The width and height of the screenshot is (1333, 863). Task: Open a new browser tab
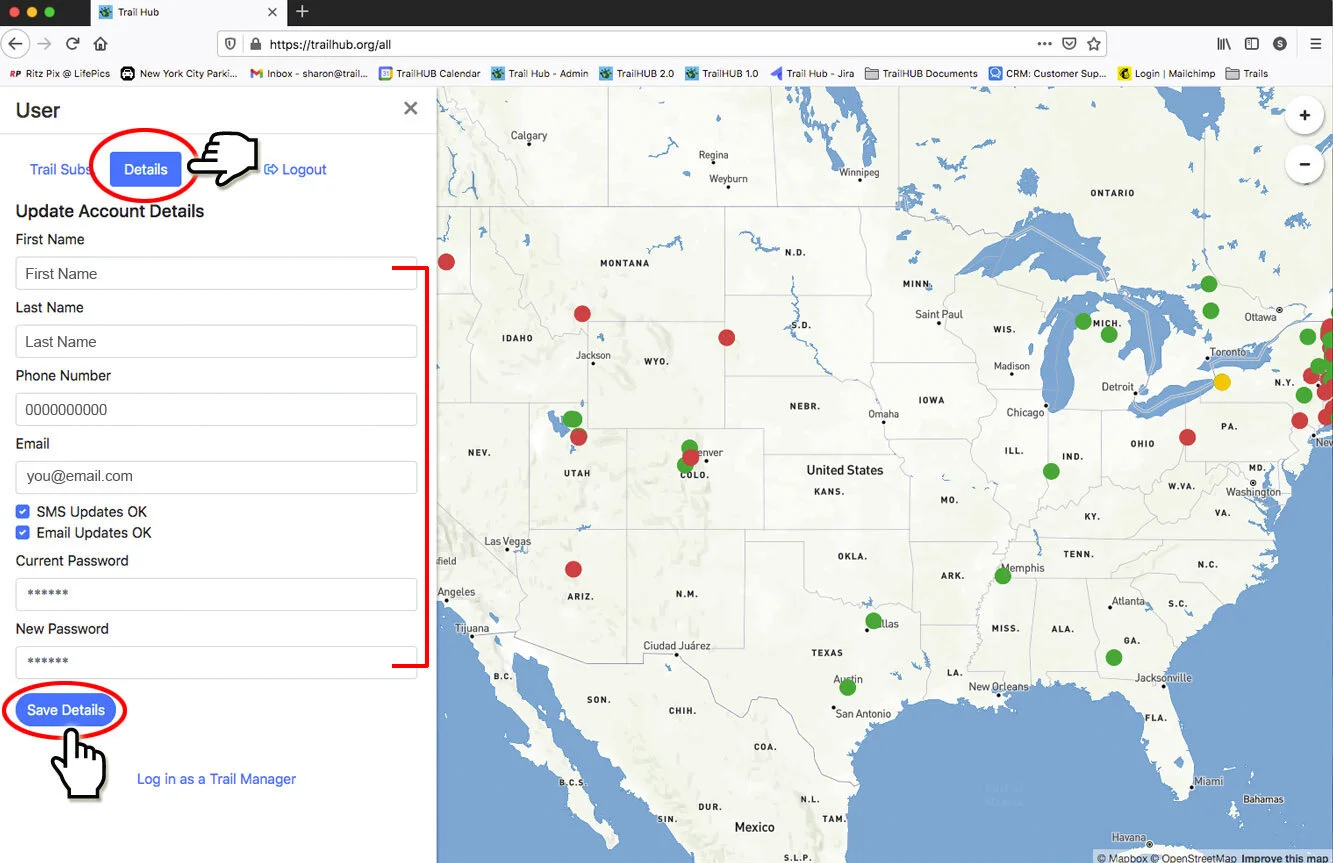tap(303, 12)
